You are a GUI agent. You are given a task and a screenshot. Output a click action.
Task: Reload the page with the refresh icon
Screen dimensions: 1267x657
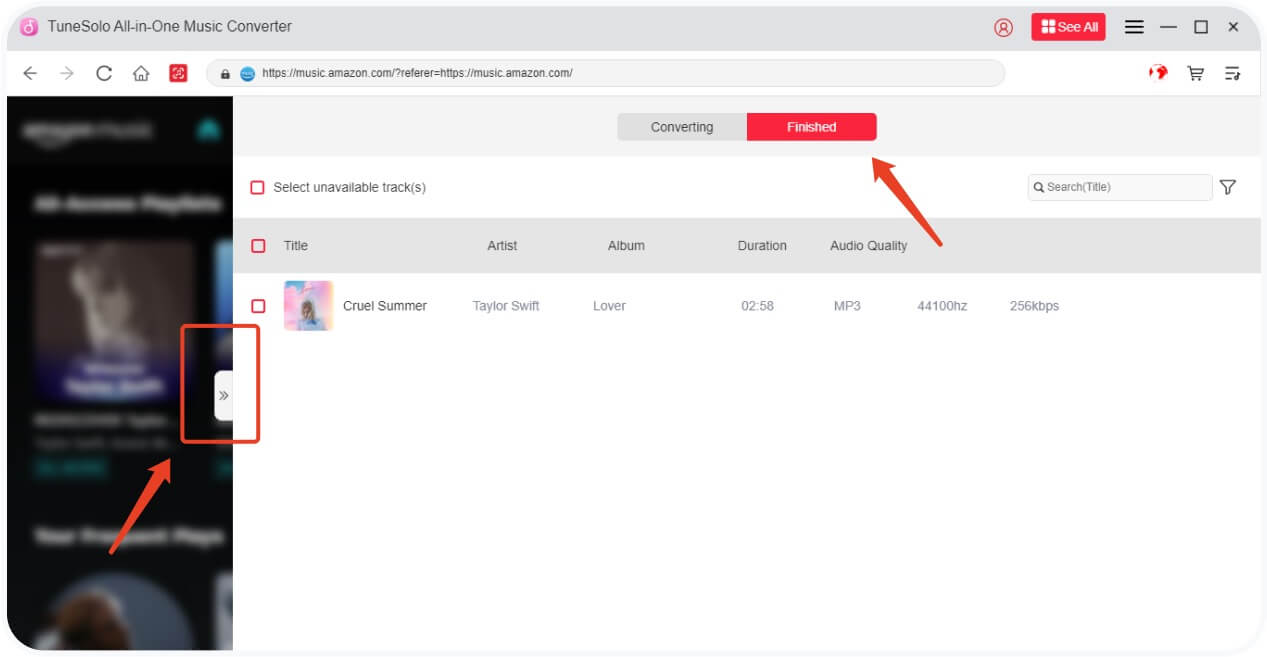click(x=104, y=73)
